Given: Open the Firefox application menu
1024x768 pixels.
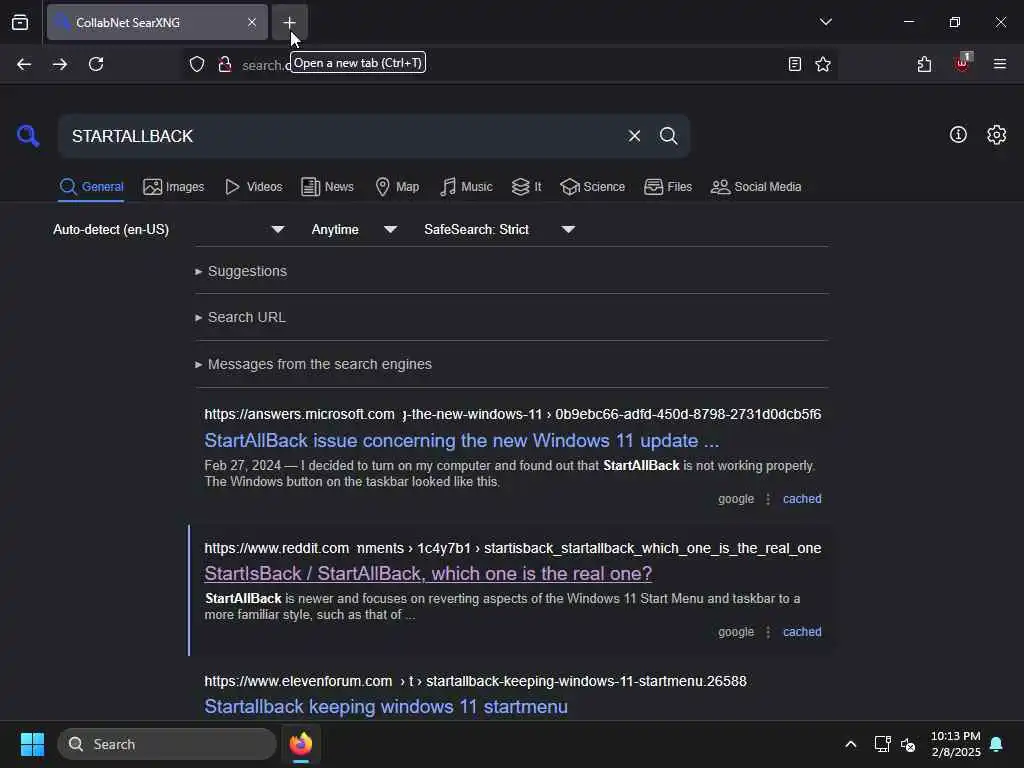Looking at the screenshot, I should tap(999, 64).
